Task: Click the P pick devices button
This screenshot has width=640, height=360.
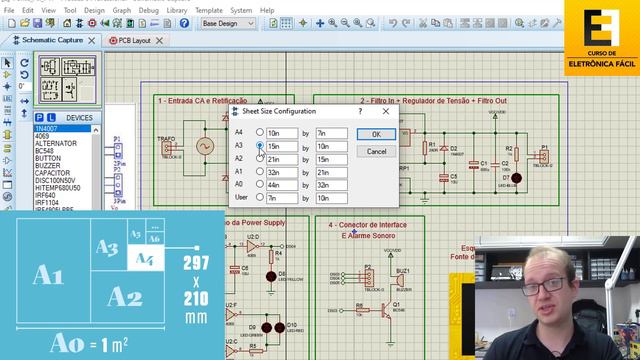Action: [x=39, y=118]
